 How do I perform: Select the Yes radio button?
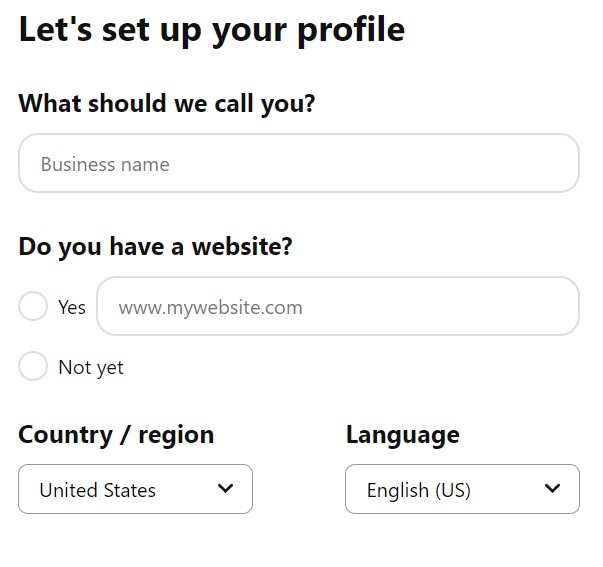(x=33, y=306)
